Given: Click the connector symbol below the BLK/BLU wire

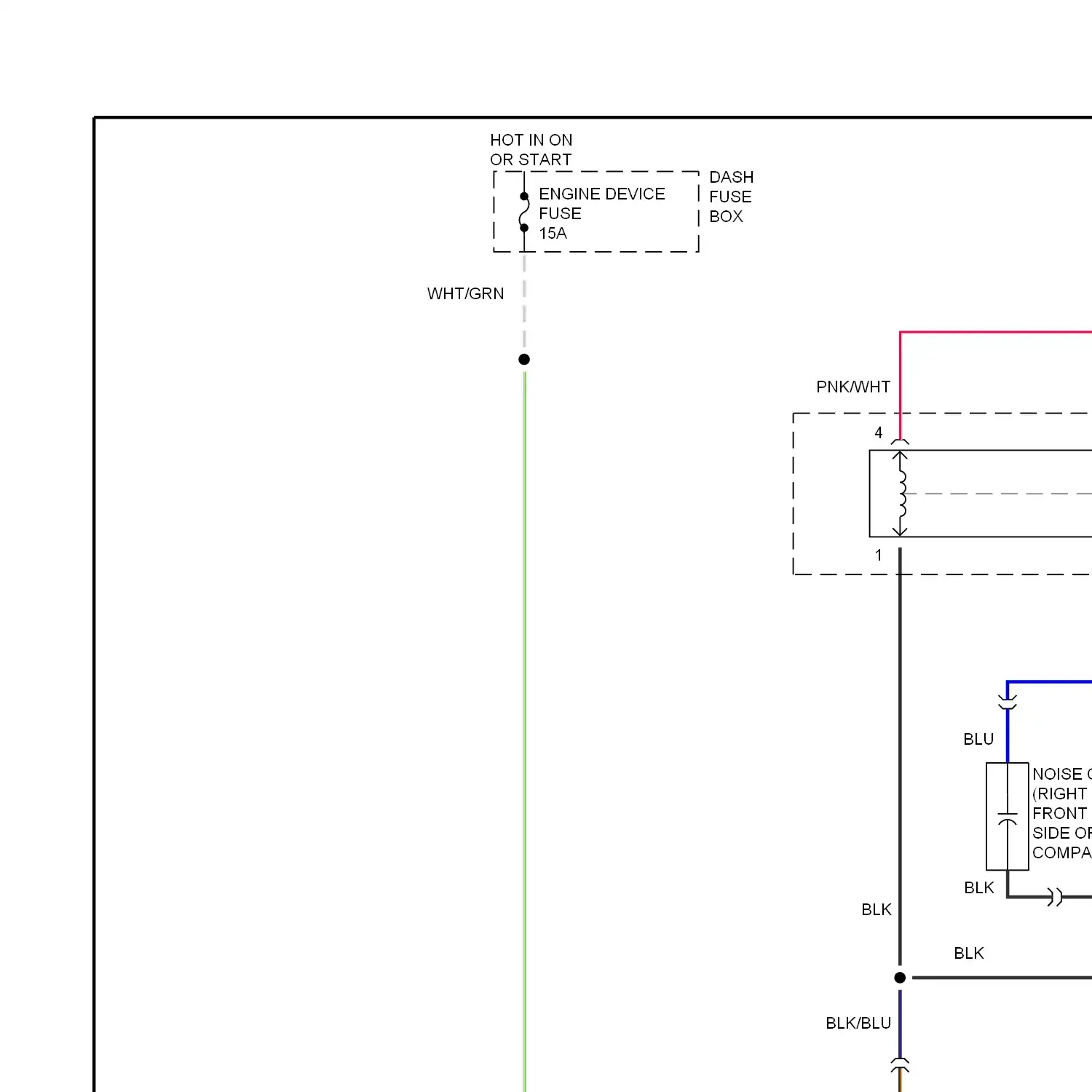Looking at the screenshot, I should click(901, 1065).
